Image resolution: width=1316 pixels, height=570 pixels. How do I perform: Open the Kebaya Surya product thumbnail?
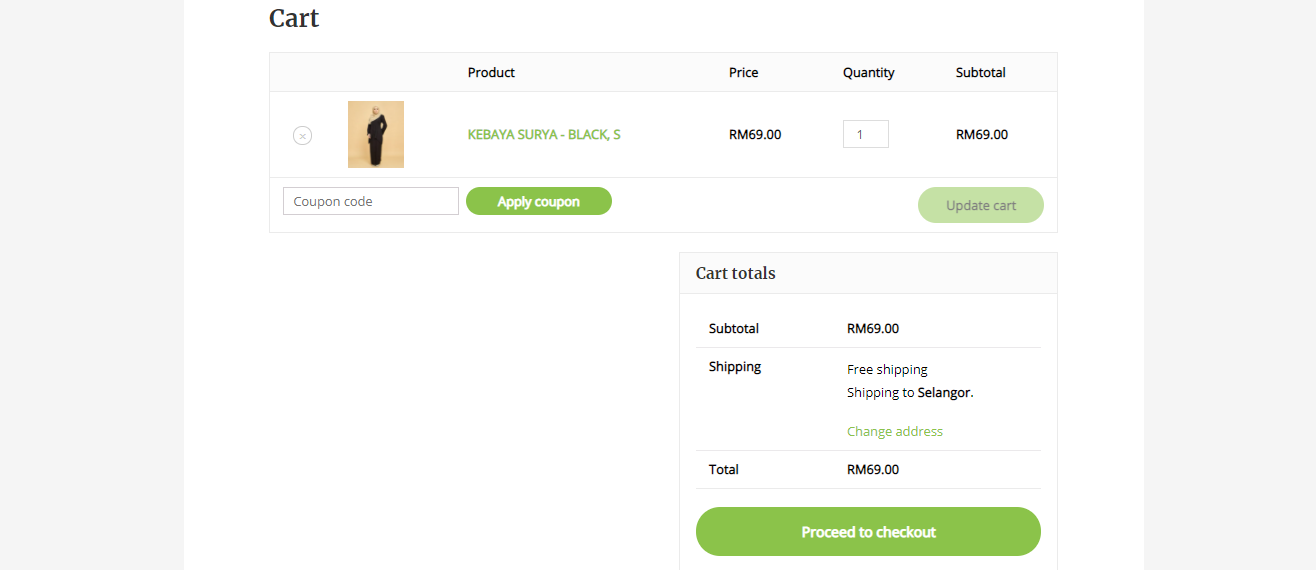(376, 134)
